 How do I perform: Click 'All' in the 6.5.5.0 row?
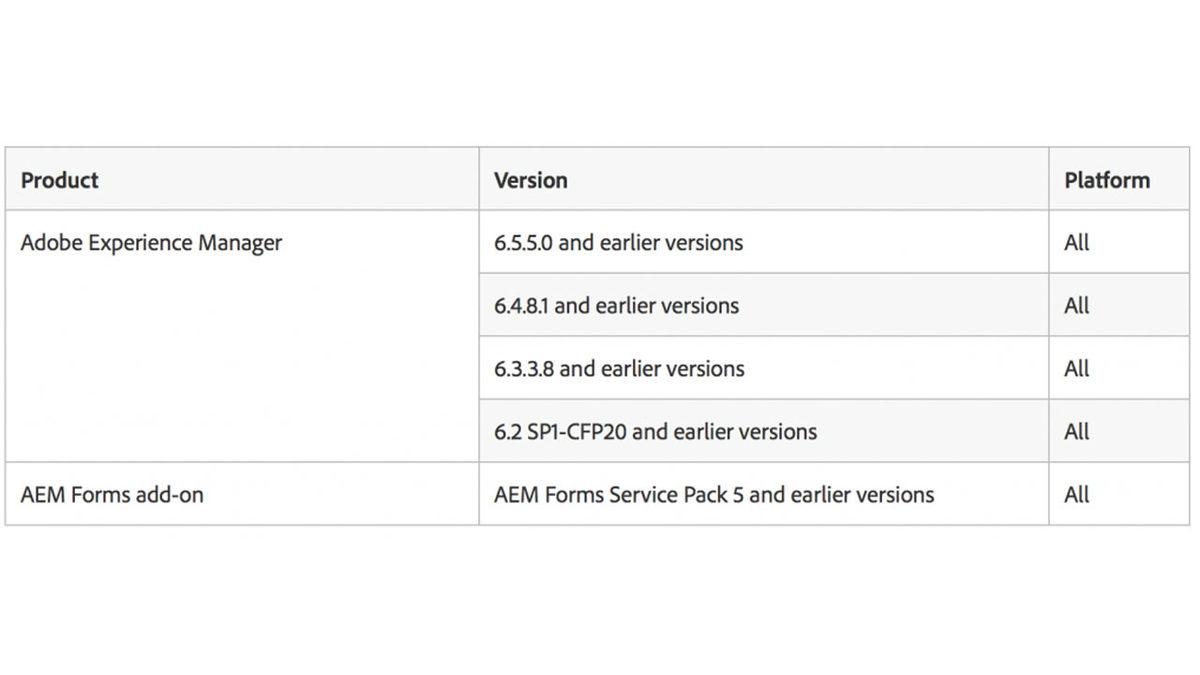click(x=1077, y=243)
